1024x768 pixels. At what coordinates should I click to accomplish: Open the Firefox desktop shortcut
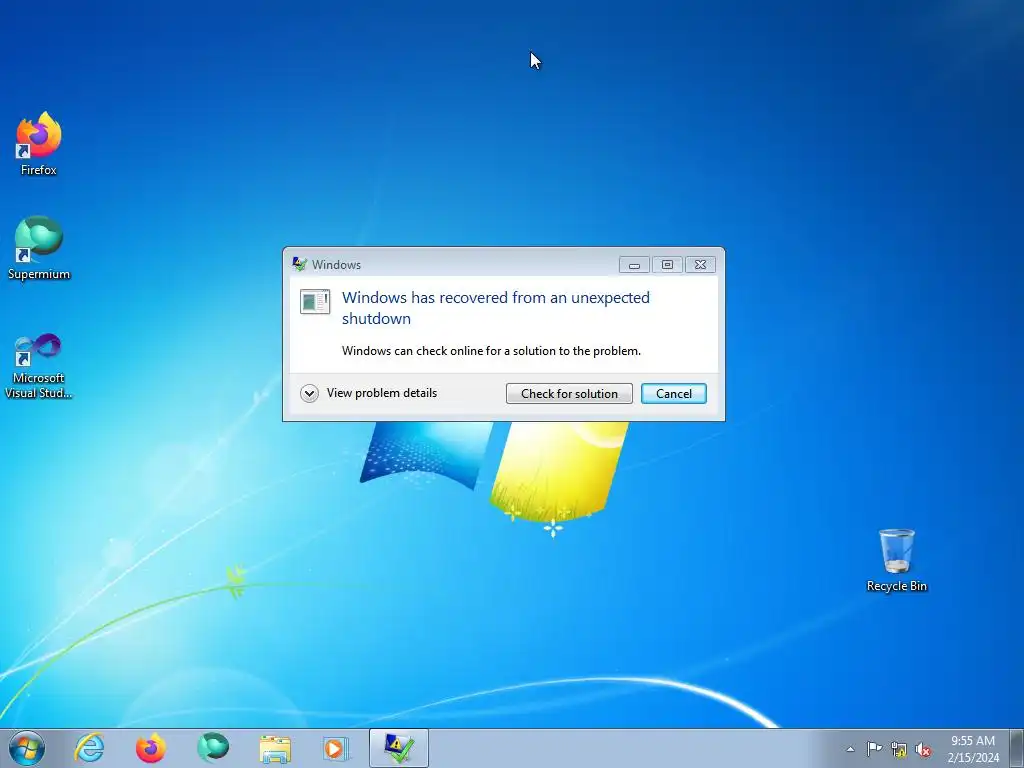39,144
